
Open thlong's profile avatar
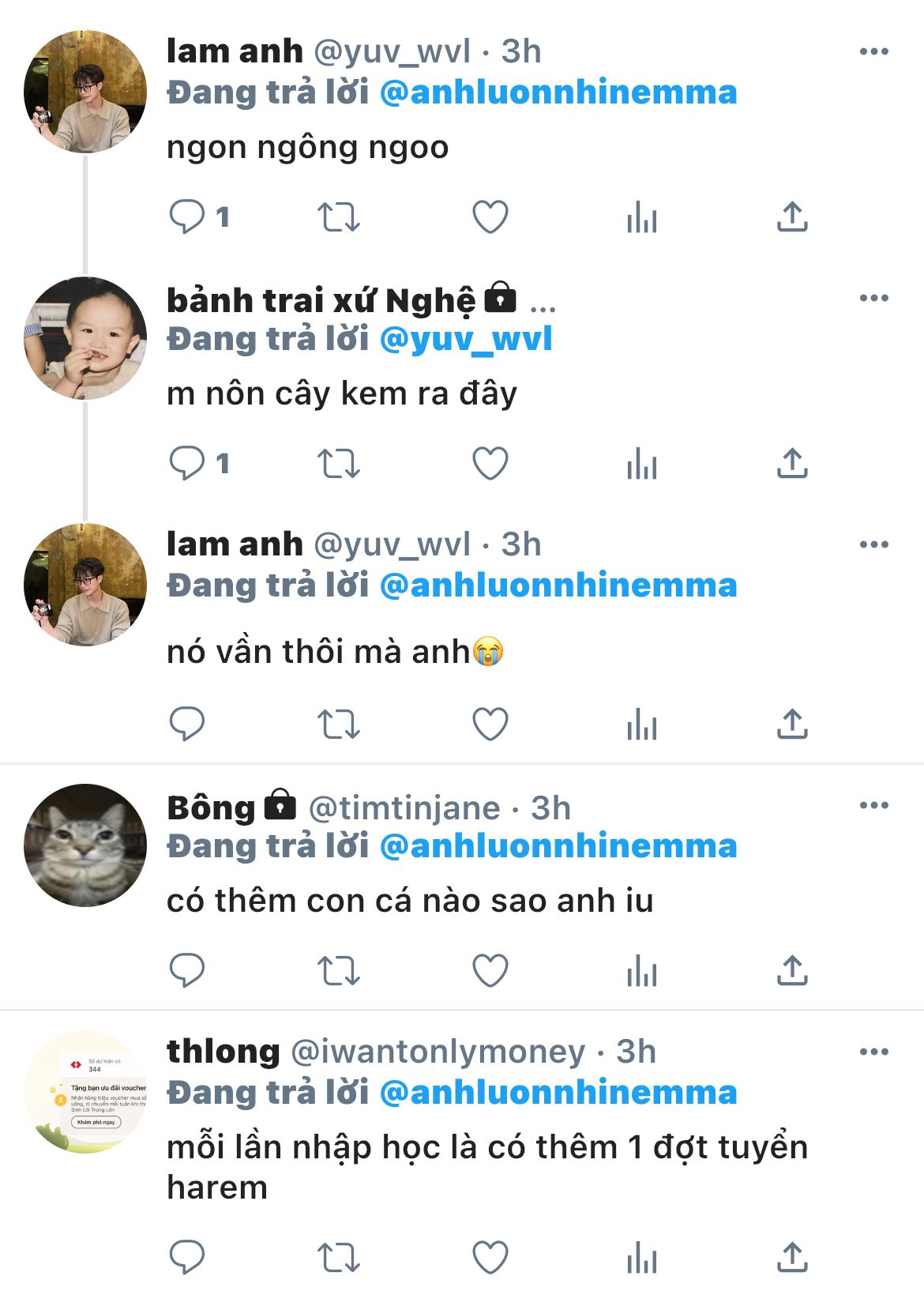pos(85,1091)
